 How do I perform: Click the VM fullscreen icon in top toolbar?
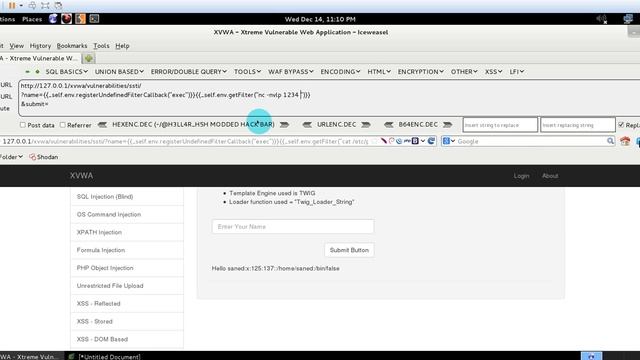[x=45, y=6]
